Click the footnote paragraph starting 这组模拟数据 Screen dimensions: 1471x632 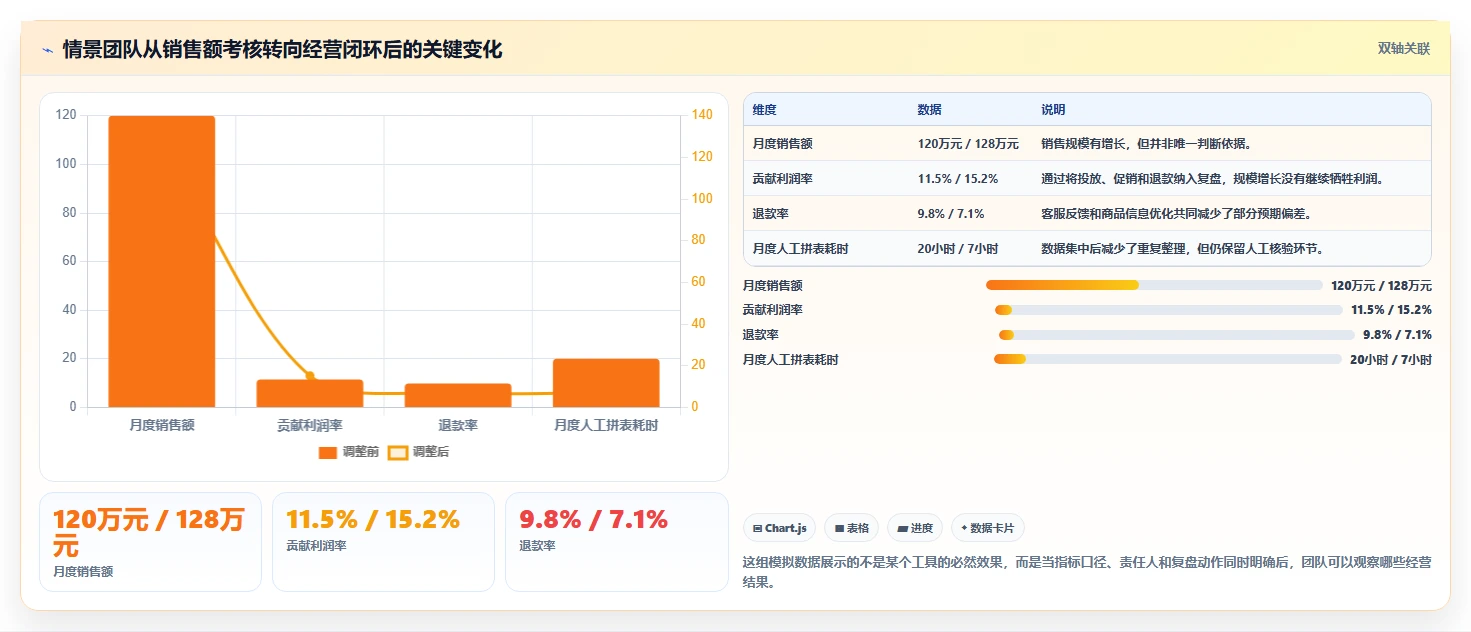(x=1087, y=573)
